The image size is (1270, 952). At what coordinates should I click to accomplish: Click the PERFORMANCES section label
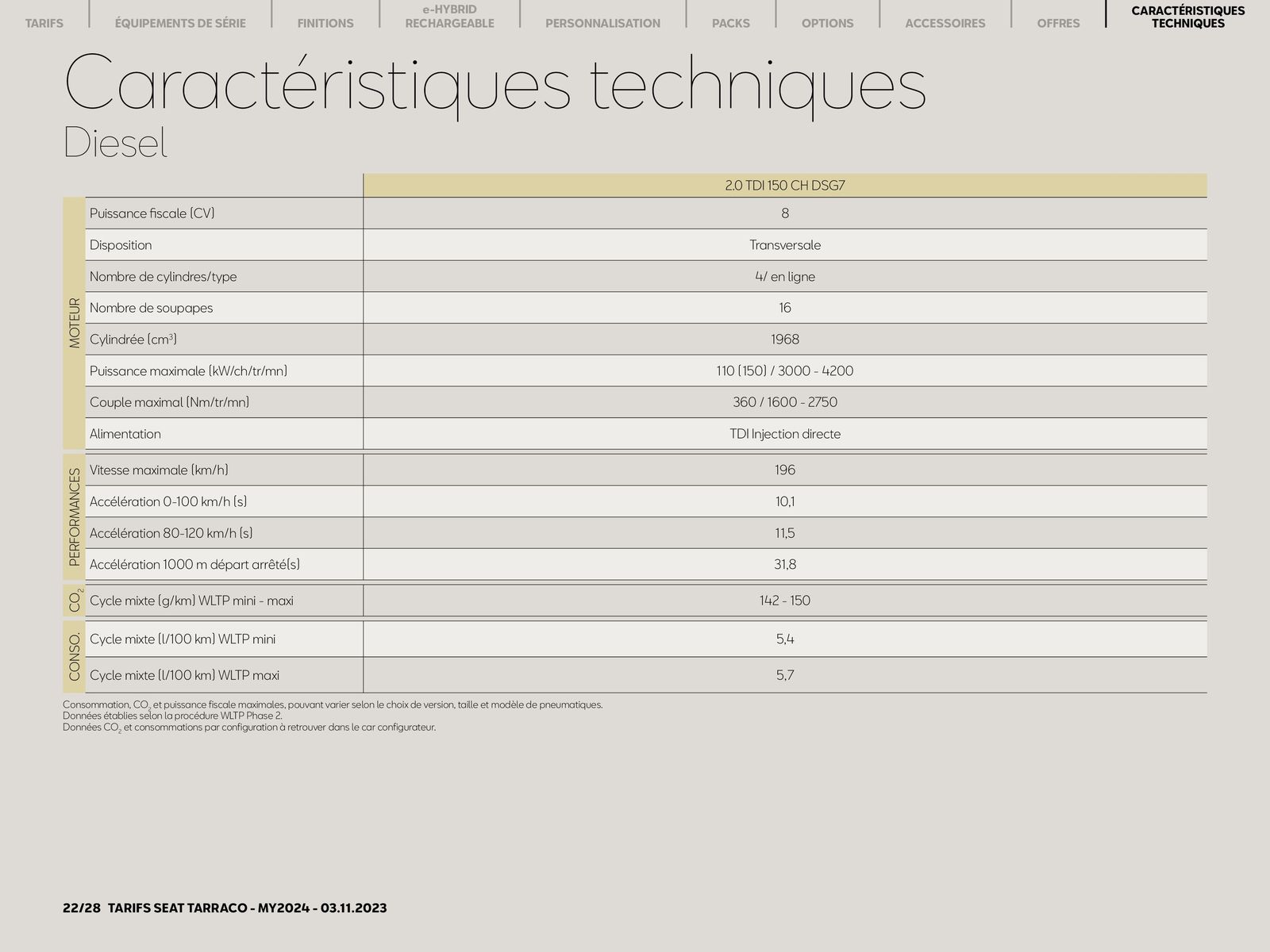pos(75,516)
